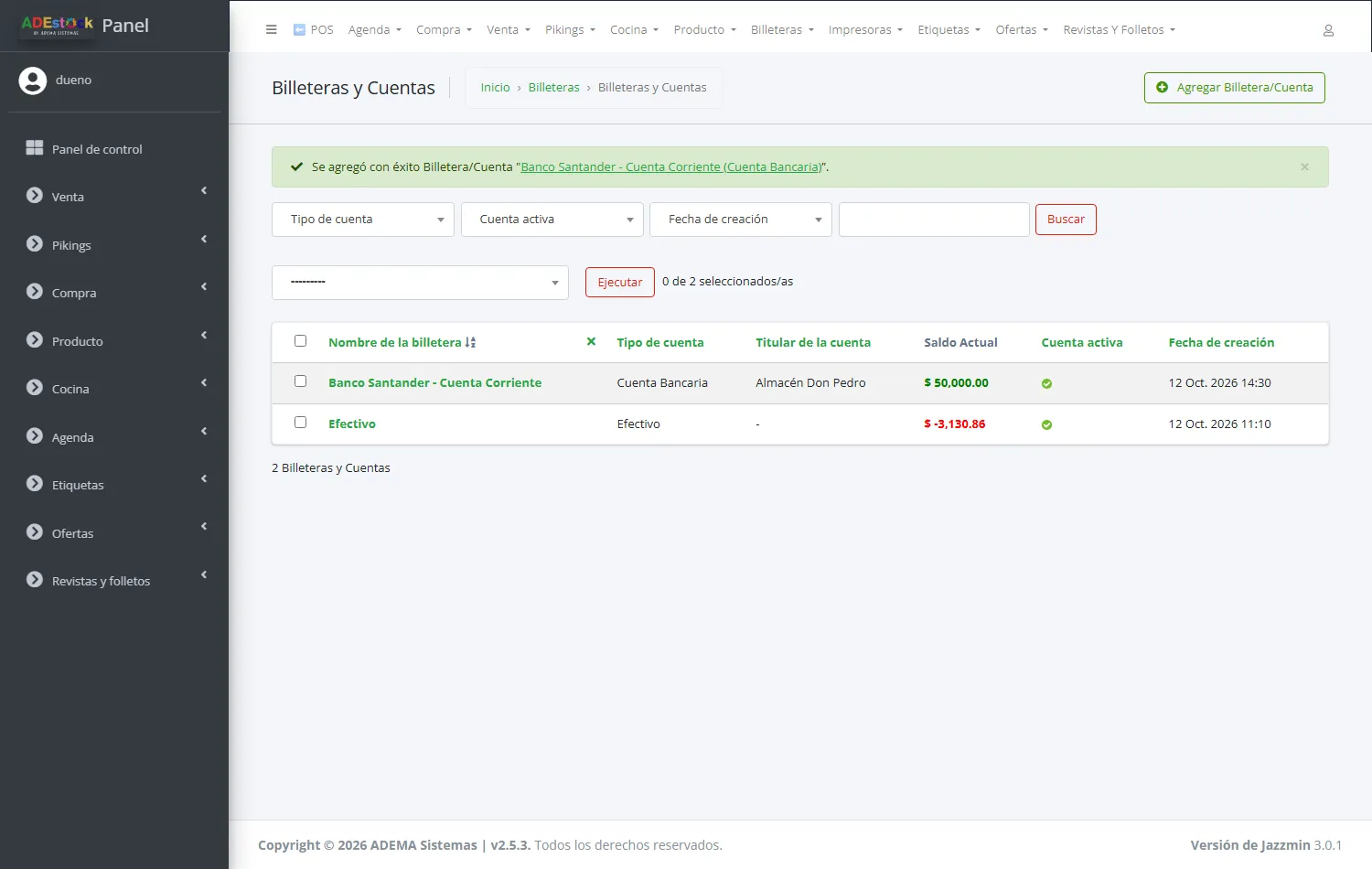Open the bulk action dropdown

(420, 283)
